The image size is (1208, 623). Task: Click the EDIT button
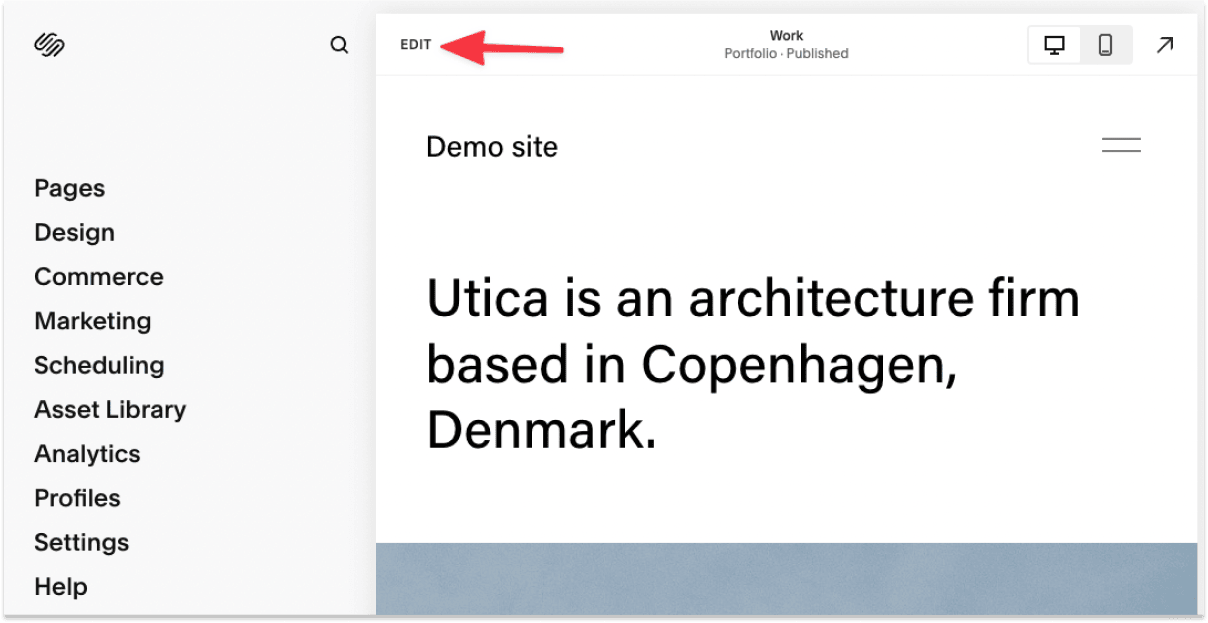[x=415, y=44]
